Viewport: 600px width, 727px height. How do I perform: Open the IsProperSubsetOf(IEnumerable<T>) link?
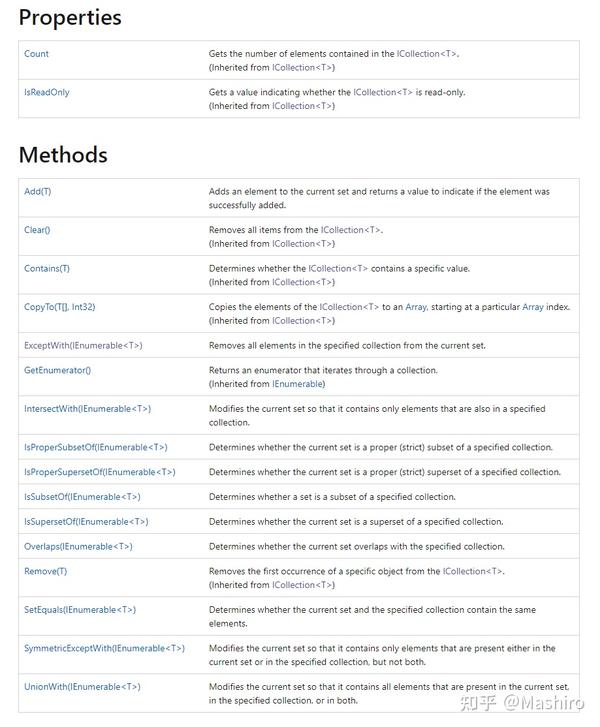click(96, 447)
